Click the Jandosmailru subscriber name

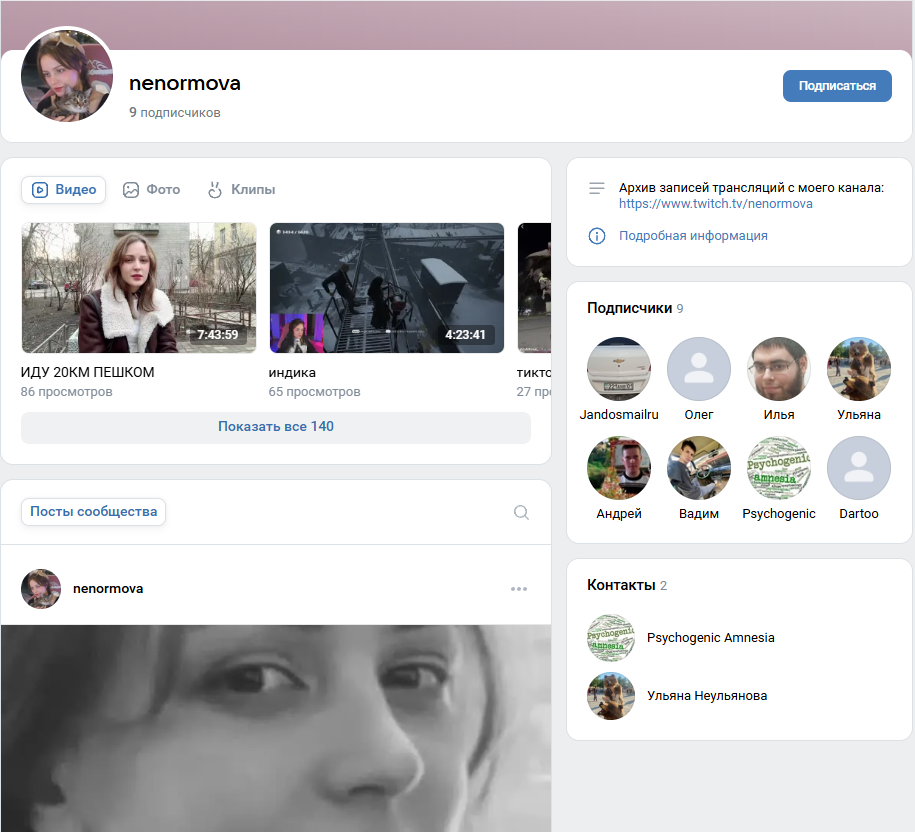(x=619, y=415)
